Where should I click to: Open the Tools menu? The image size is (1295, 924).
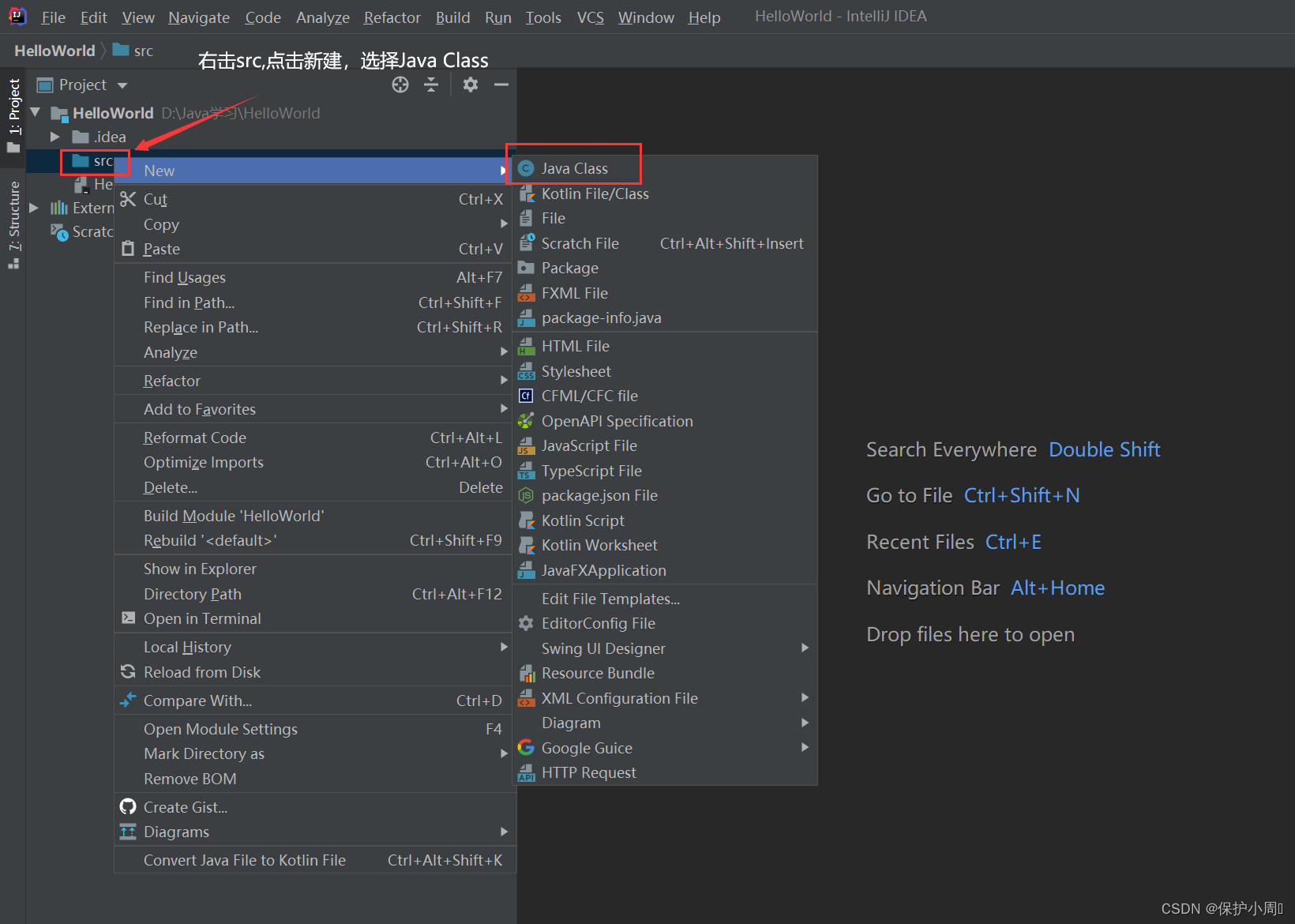[x=543, y=17]
